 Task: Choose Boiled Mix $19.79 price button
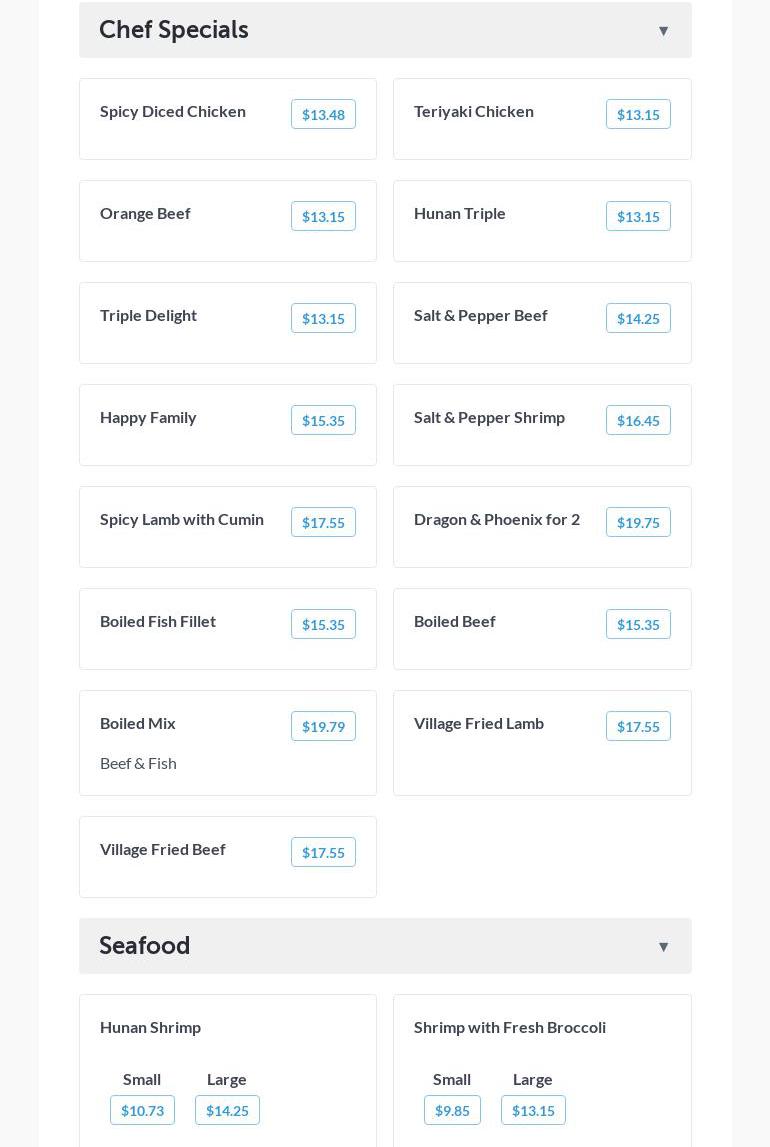pyautogui.click(x=323, y=727)
